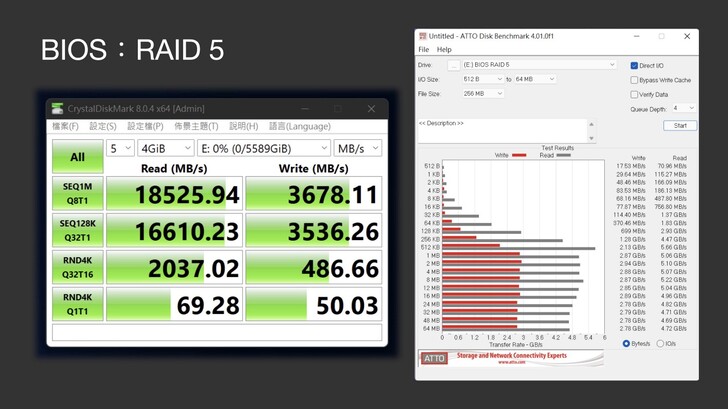The width and height of the screenshot is (728, 409).
Task: Open the Help menu in ATTO
Action: click(444, 49)
